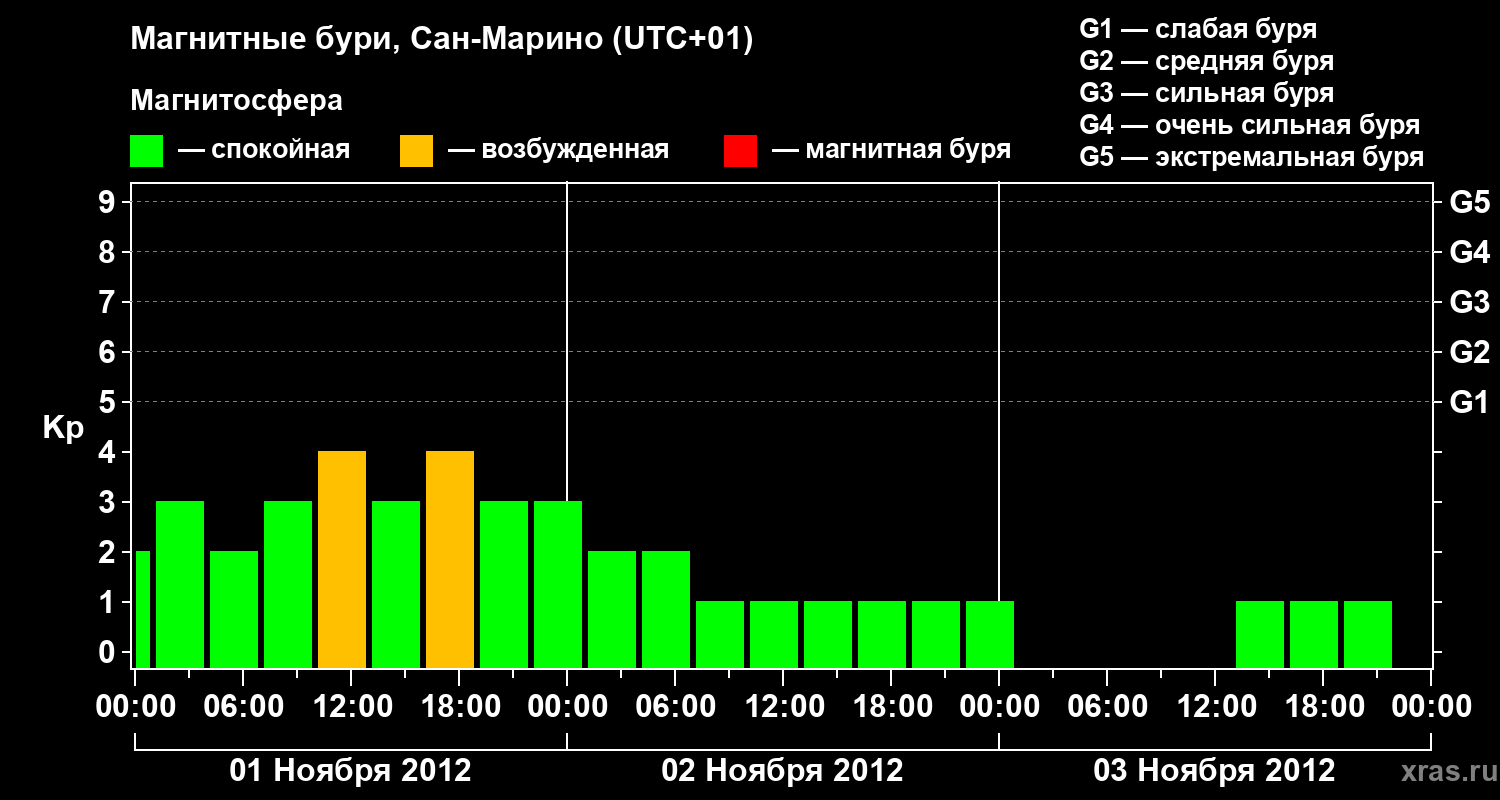Click the 'G2' right axis label
This screenshot has width=1500, height=800.
tap(1469, 352)
